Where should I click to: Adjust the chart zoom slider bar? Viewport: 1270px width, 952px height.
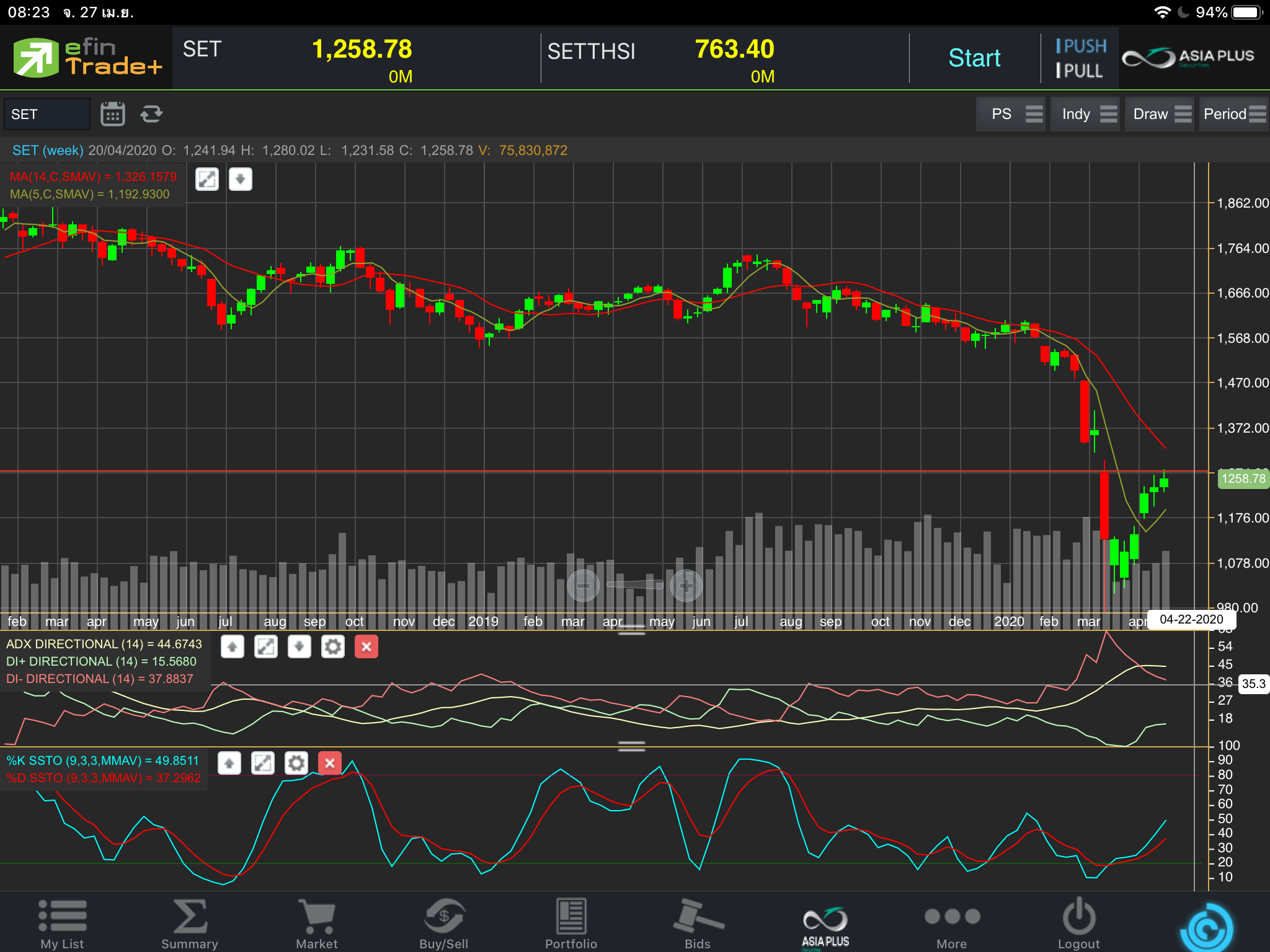click(x=635, y=584)
